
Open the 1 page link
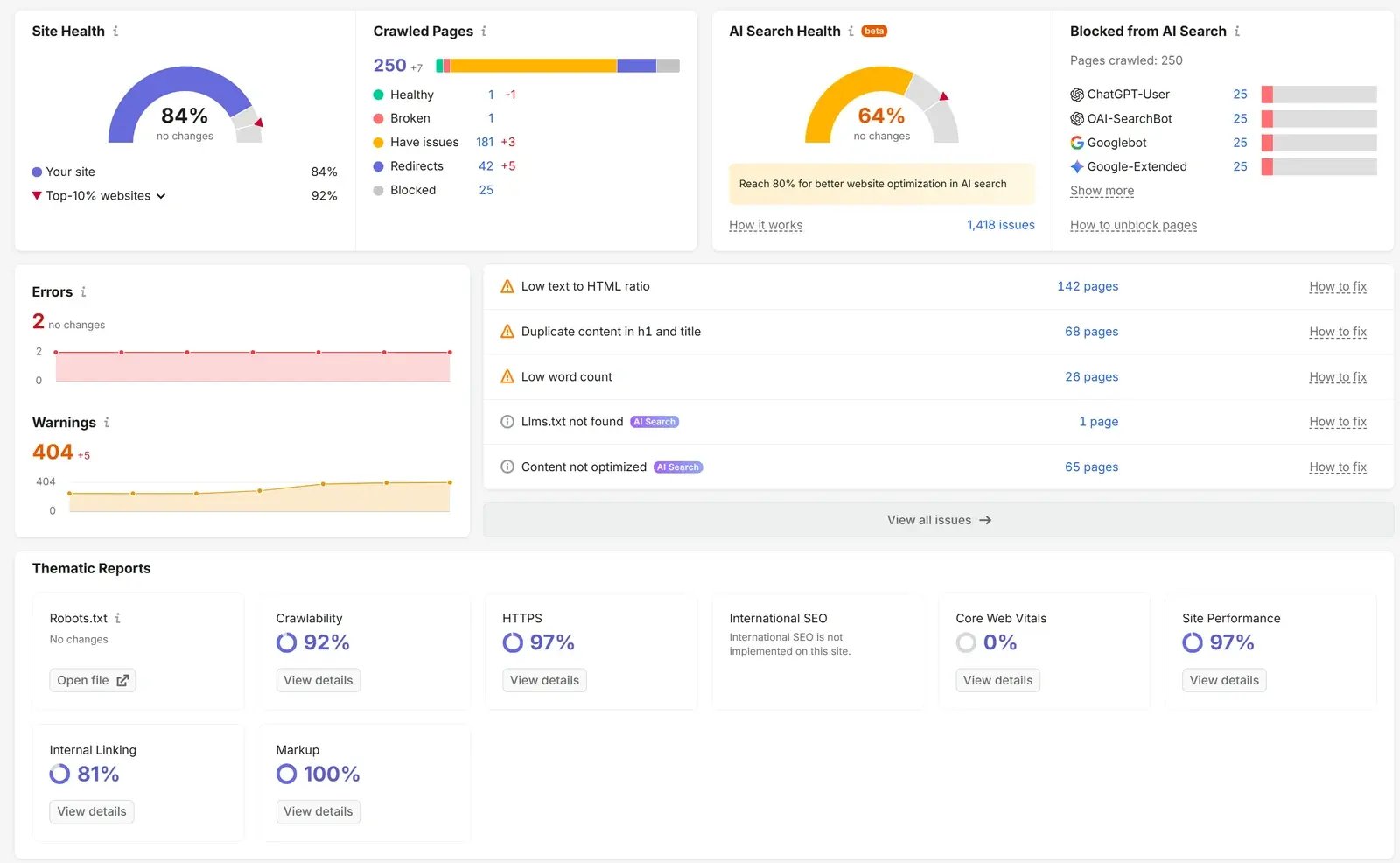pos(1098,422)
